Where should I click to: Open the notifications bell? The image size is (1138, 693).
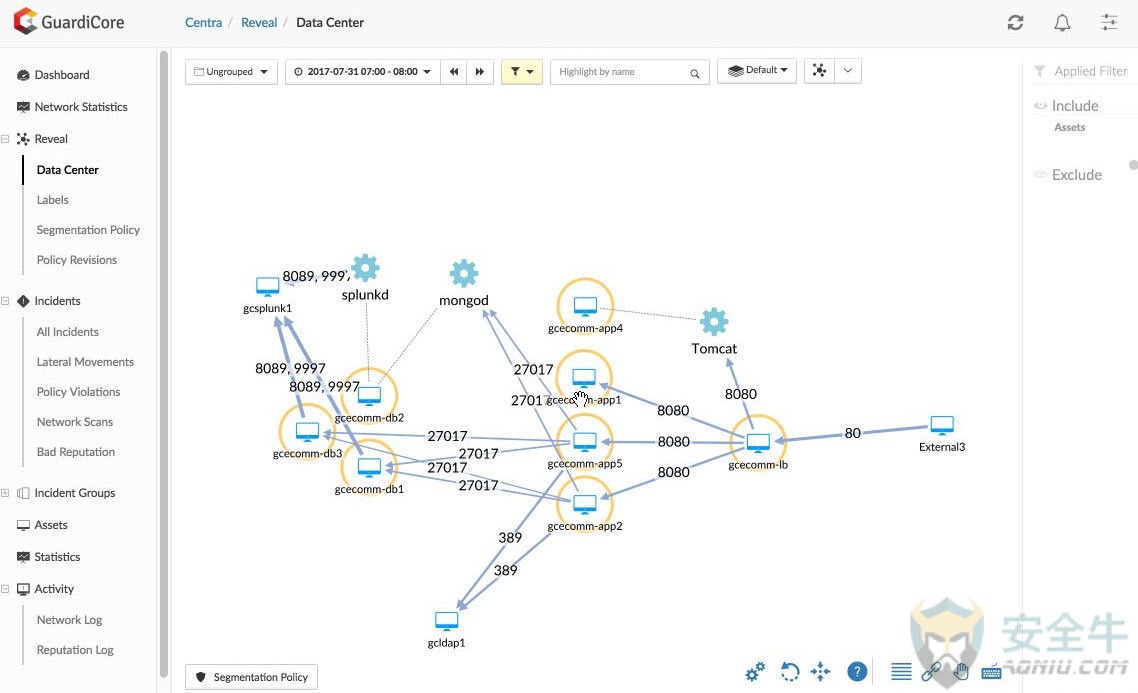tap(1062, 22)
